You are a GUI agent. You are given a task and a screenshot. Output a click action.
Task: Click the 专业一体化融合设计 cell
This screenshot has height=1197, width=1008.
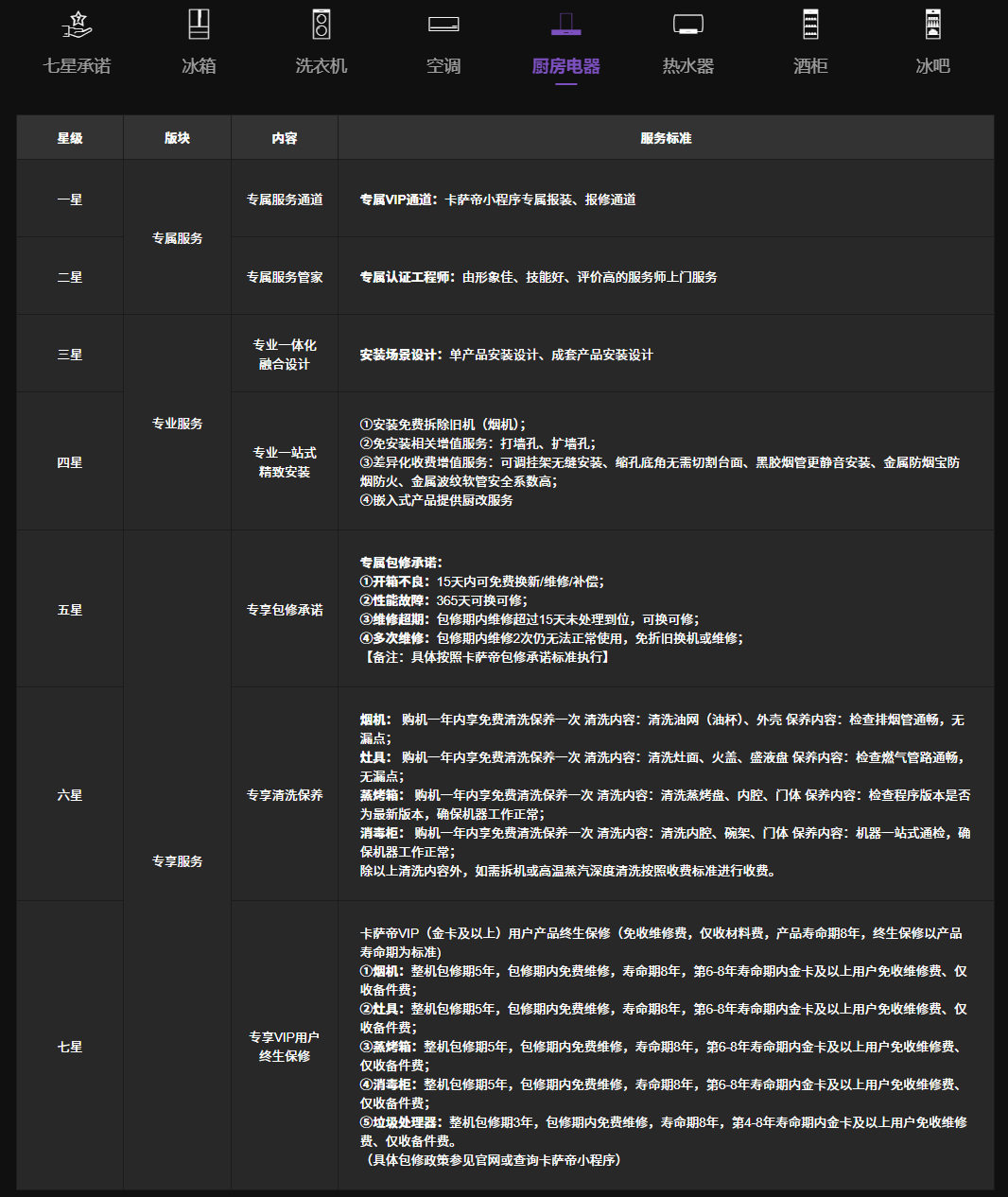(x=285, y=355)
